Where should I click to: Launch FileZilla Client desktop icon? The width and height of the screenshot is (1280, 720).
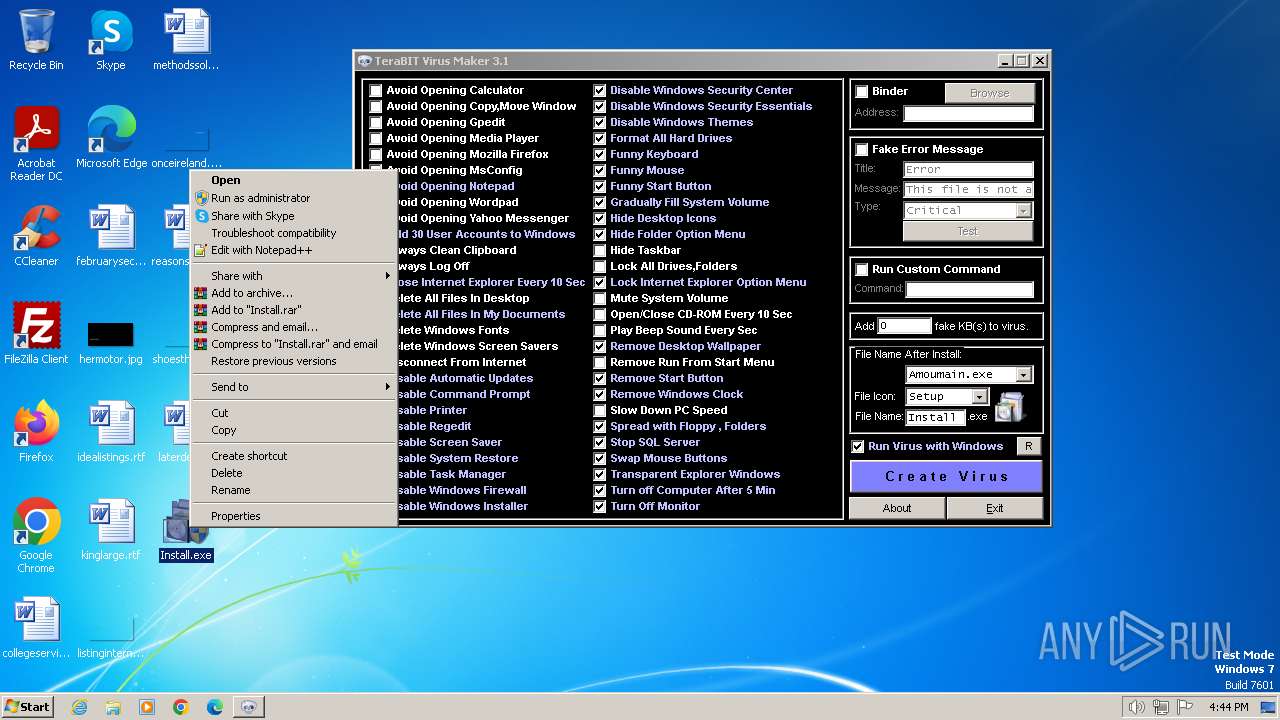[36, 334]
